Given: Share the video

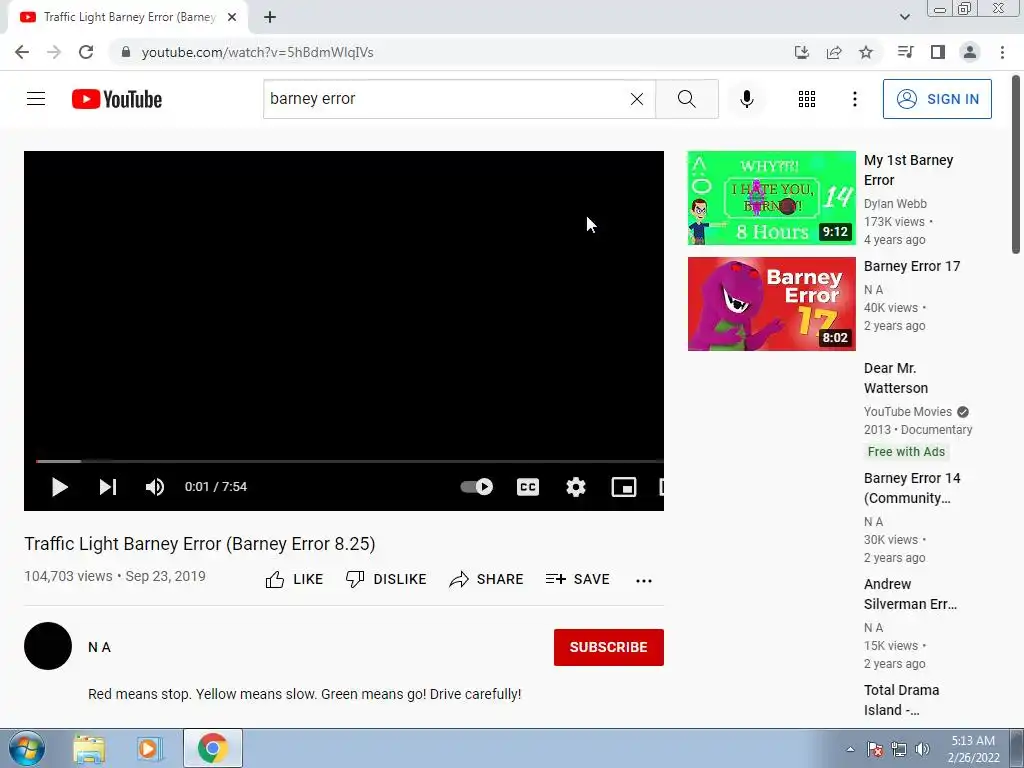Looking at the screenshot, I should (487, 579).
